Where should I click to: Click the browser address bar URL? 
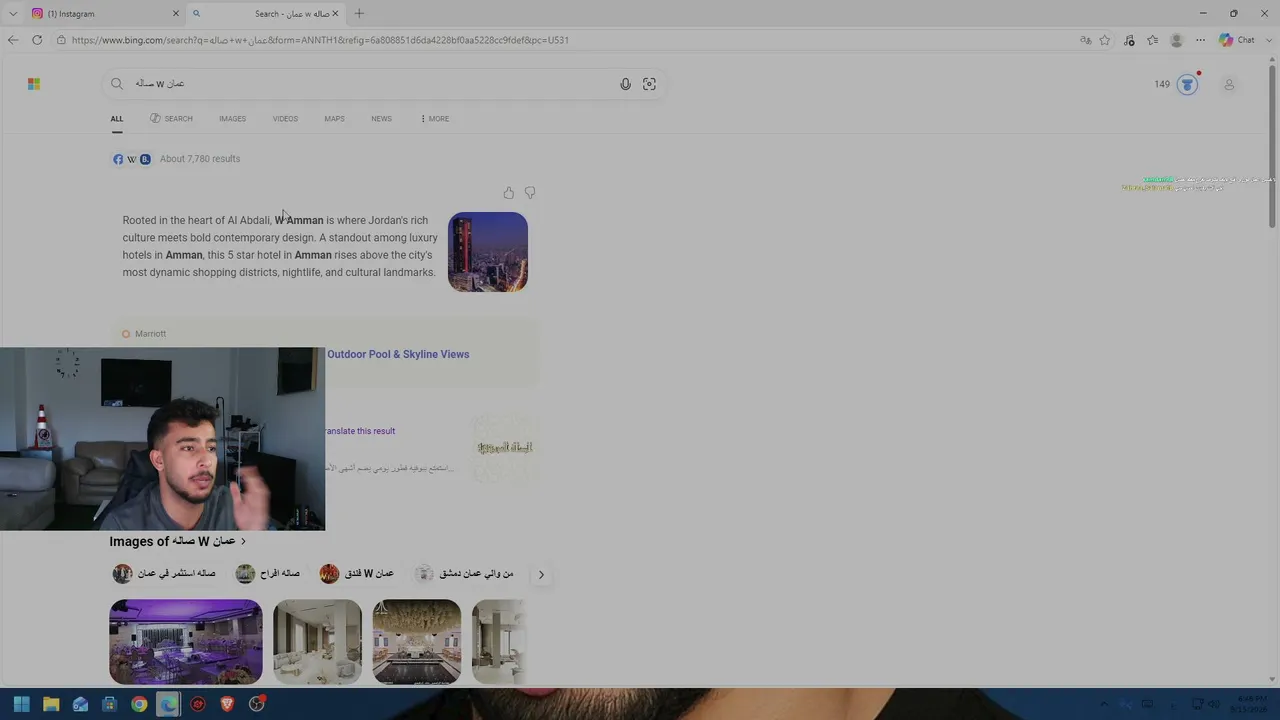click(320, 40)
